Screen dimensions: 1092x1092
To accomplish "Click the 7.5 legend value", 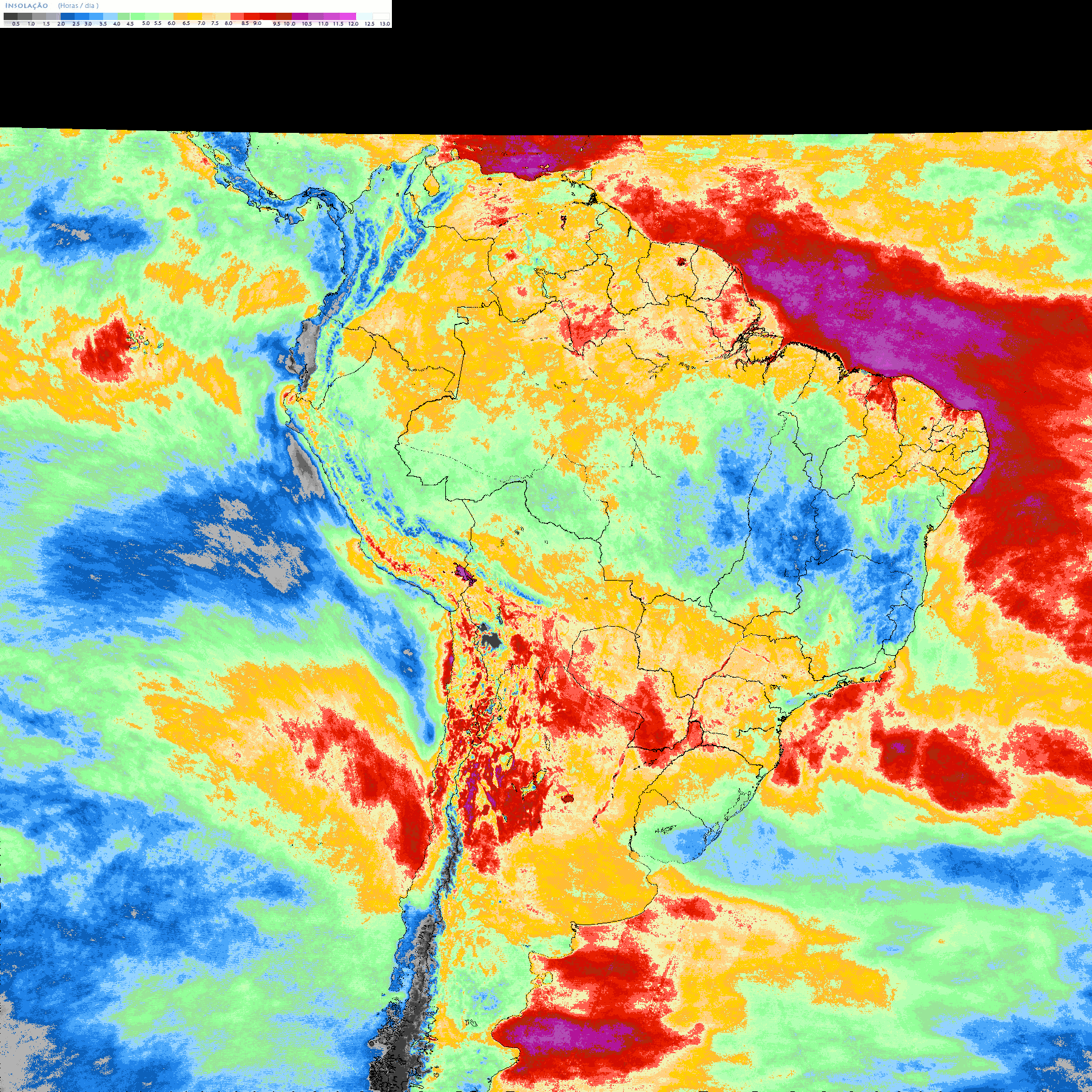I will coord(215,23).
